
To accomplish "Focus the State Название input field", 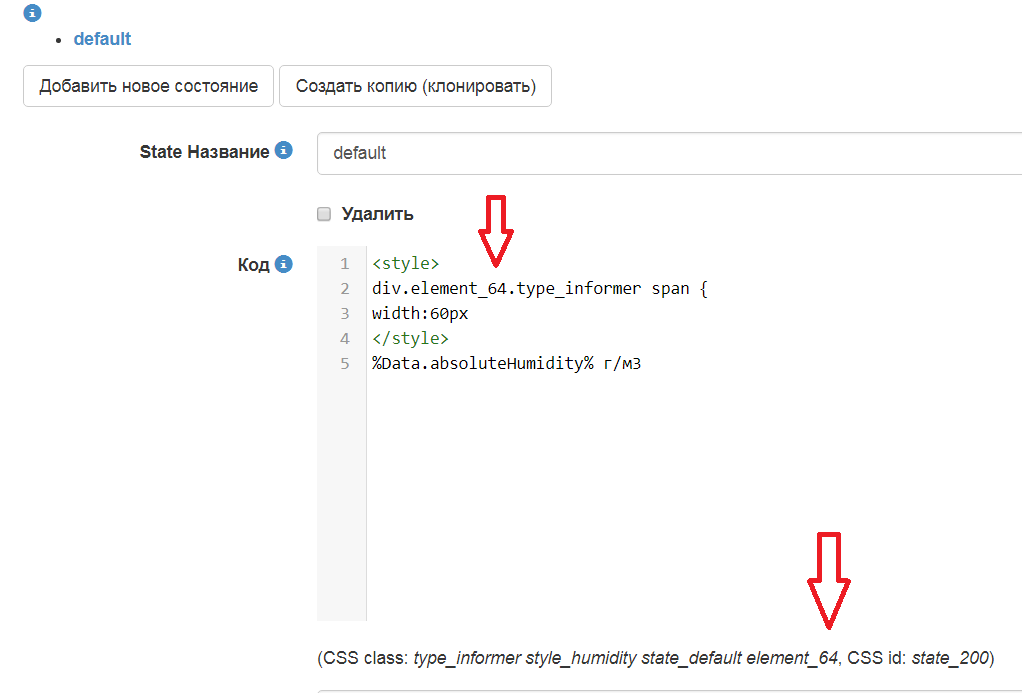I will pos(670,153).
